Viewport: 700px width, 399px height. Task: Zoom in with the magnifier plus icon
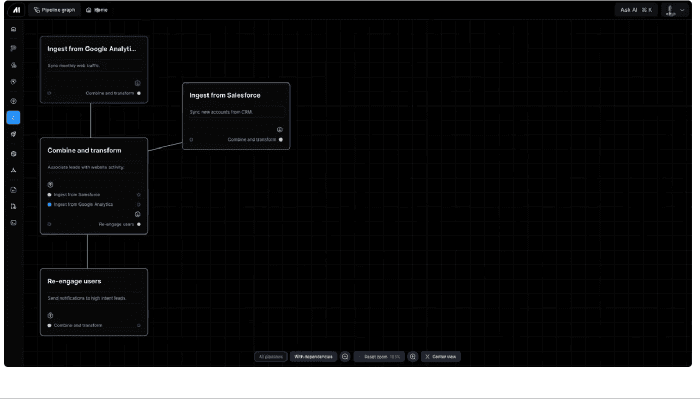point(413,357)
